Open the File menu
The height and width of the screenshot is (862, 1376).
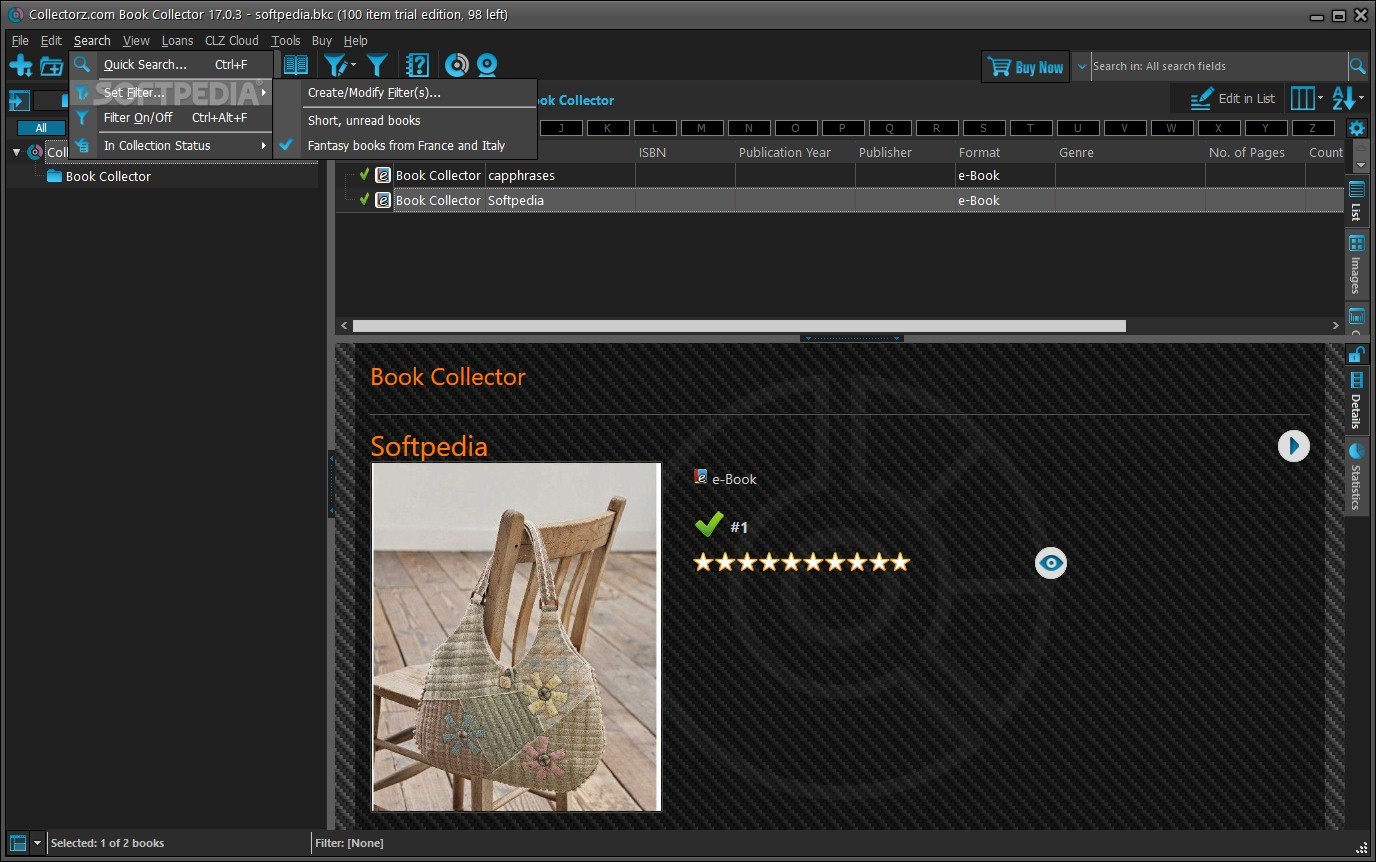point(20,40)
